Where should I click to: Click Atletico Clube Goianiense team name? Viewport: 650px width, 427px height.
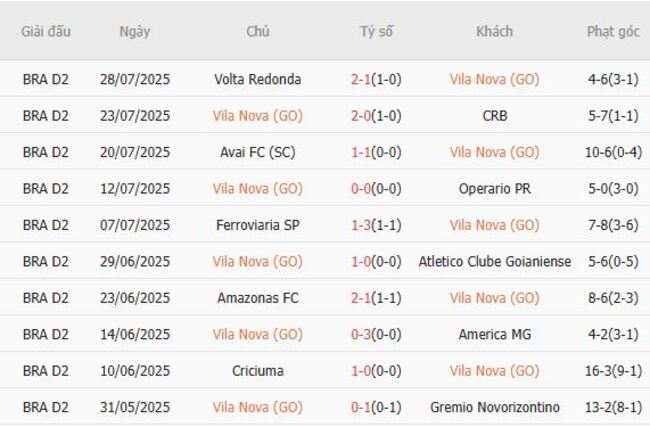pos(494,262)
